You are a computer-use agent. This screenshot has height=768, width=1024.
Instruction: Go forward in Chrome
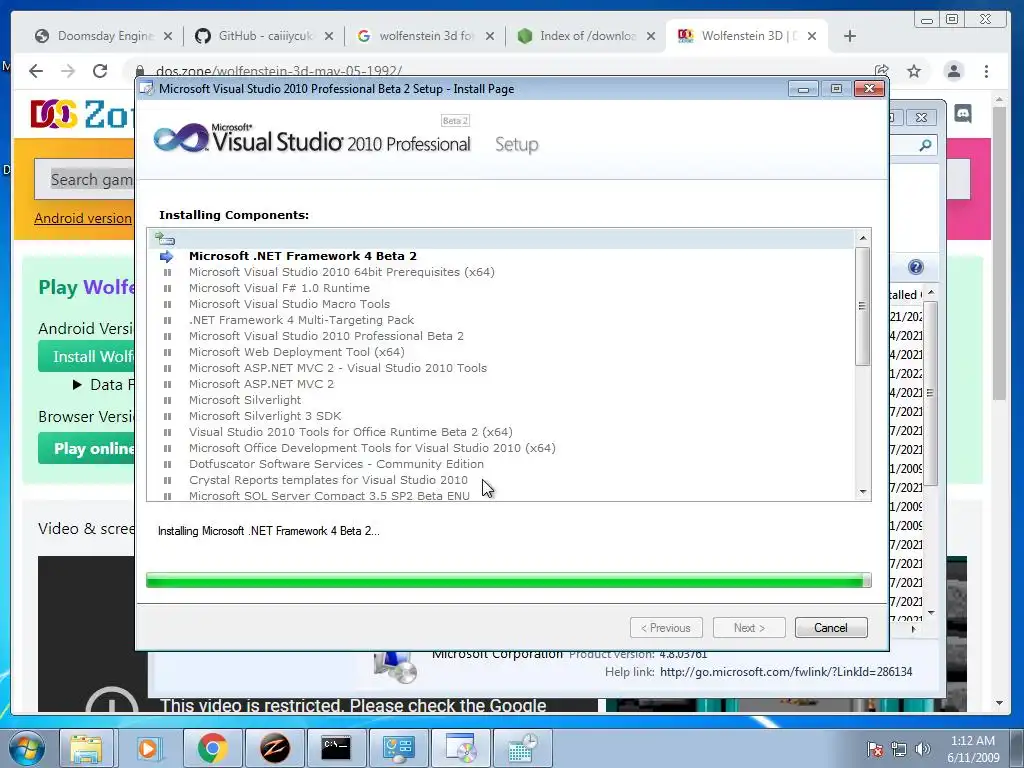click(x=68, y=71)
